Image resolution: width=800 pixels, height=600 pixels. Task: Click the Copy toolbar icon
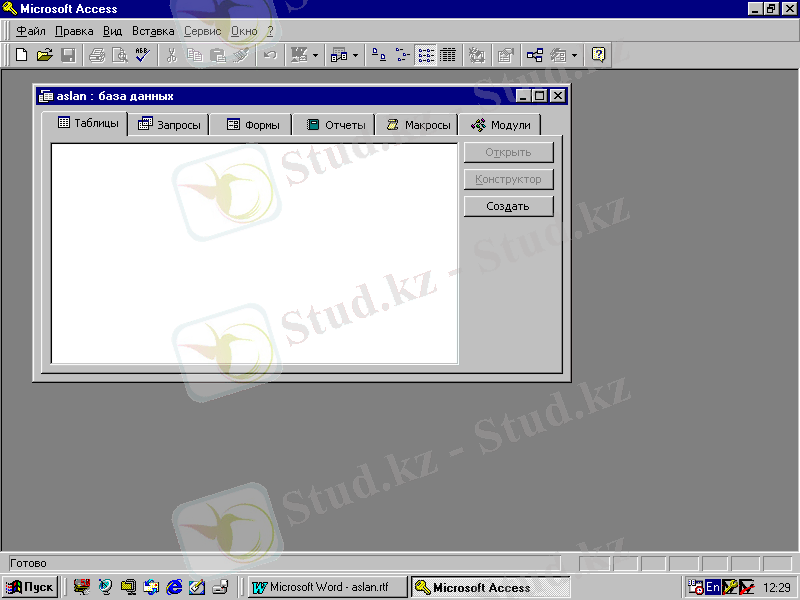(194, 55)
